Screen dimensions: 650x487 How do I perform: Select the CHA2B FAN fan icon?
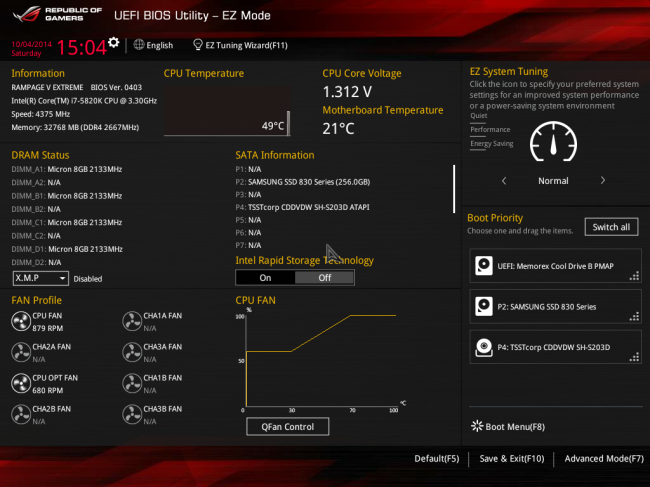tap(21, 414)
